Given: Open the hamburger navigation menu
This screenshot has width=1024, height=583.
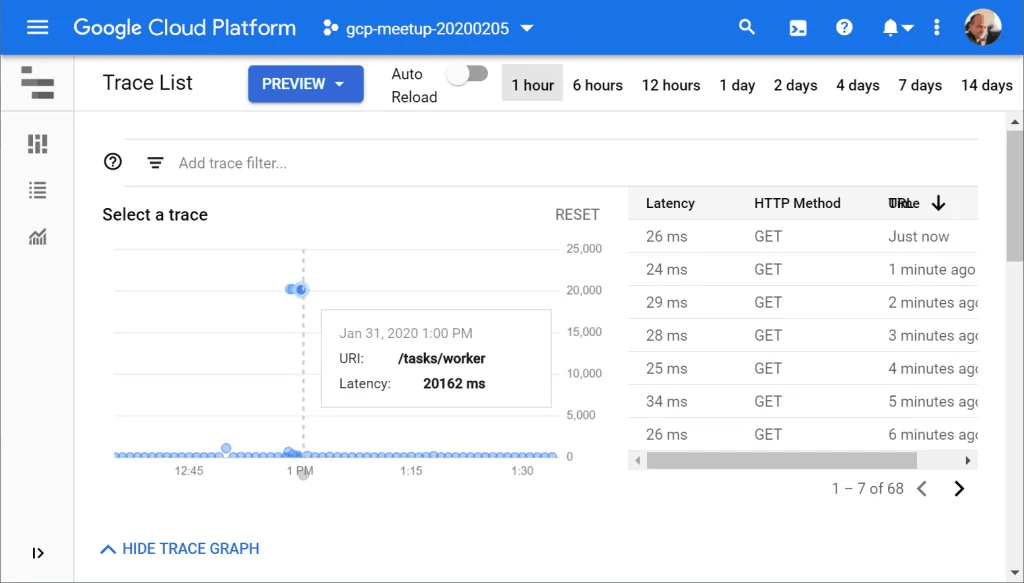Looking at the screenshot, I should (37, 27).
